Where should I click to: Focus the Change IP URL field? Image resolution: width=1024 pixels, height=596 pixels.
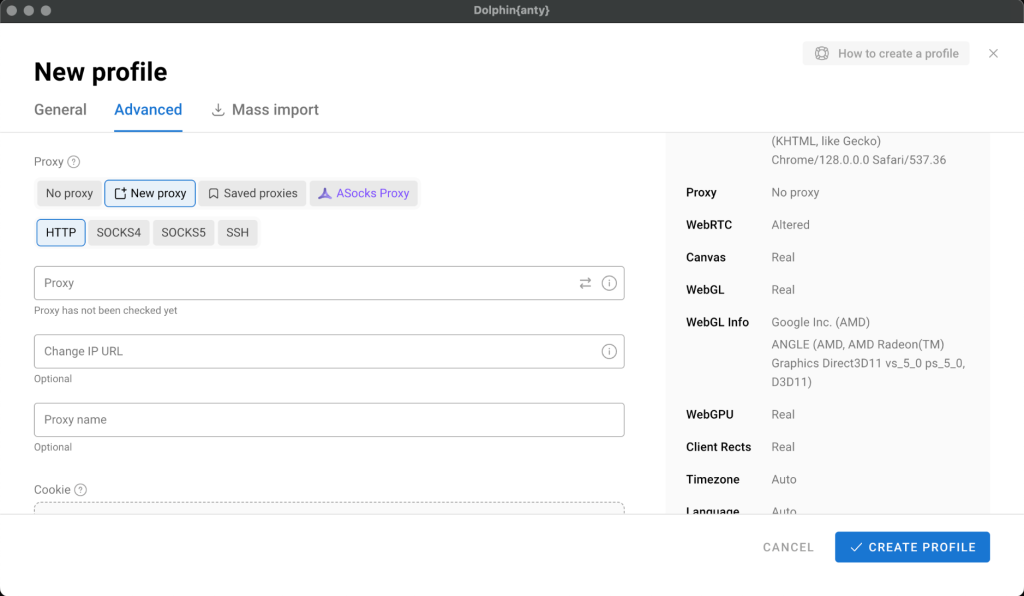pos(329,351)
